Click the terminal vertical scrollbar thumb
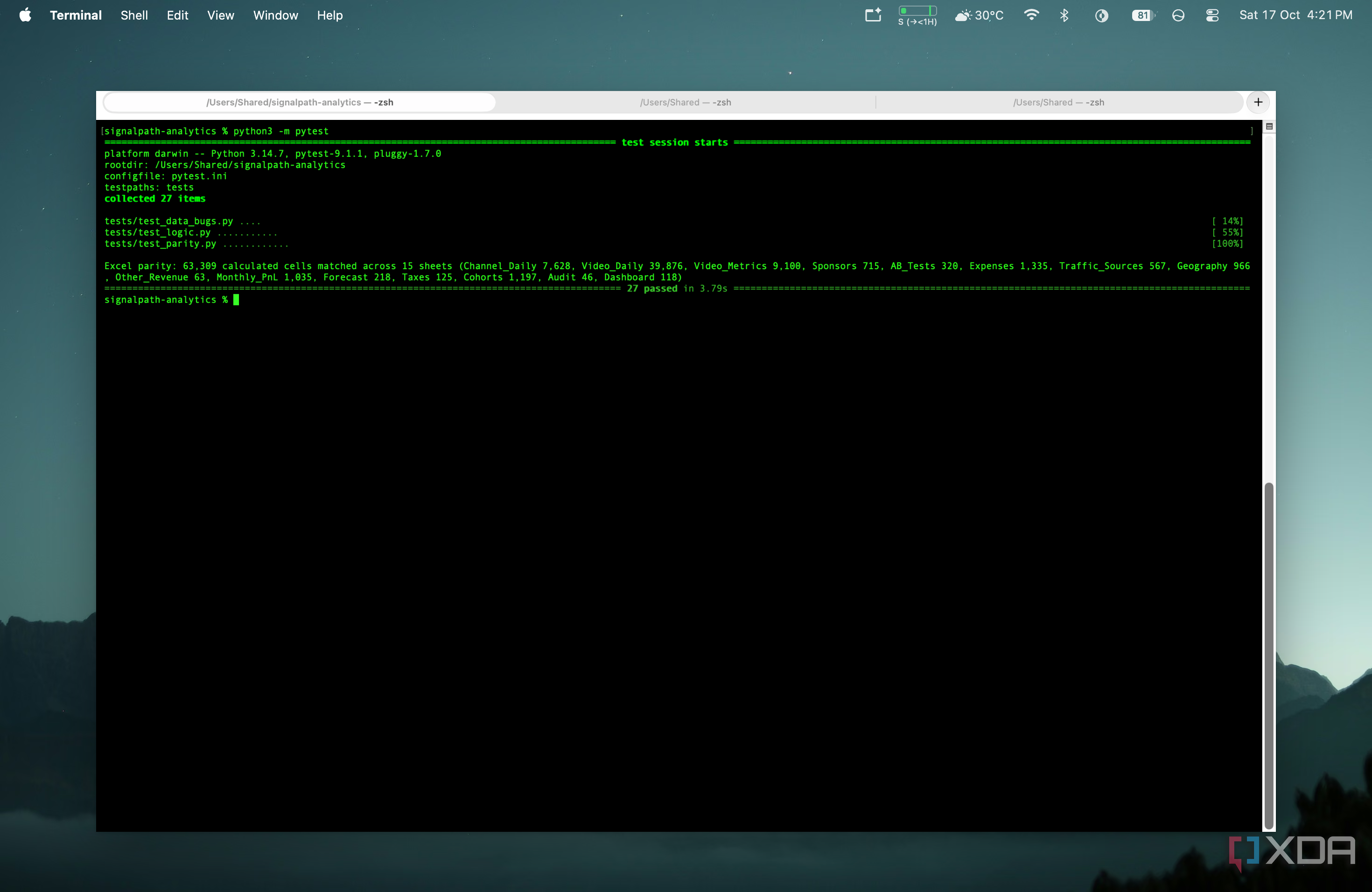Image resolution: width=1372 pixels, height=892 pixels. pos(1268,655)
